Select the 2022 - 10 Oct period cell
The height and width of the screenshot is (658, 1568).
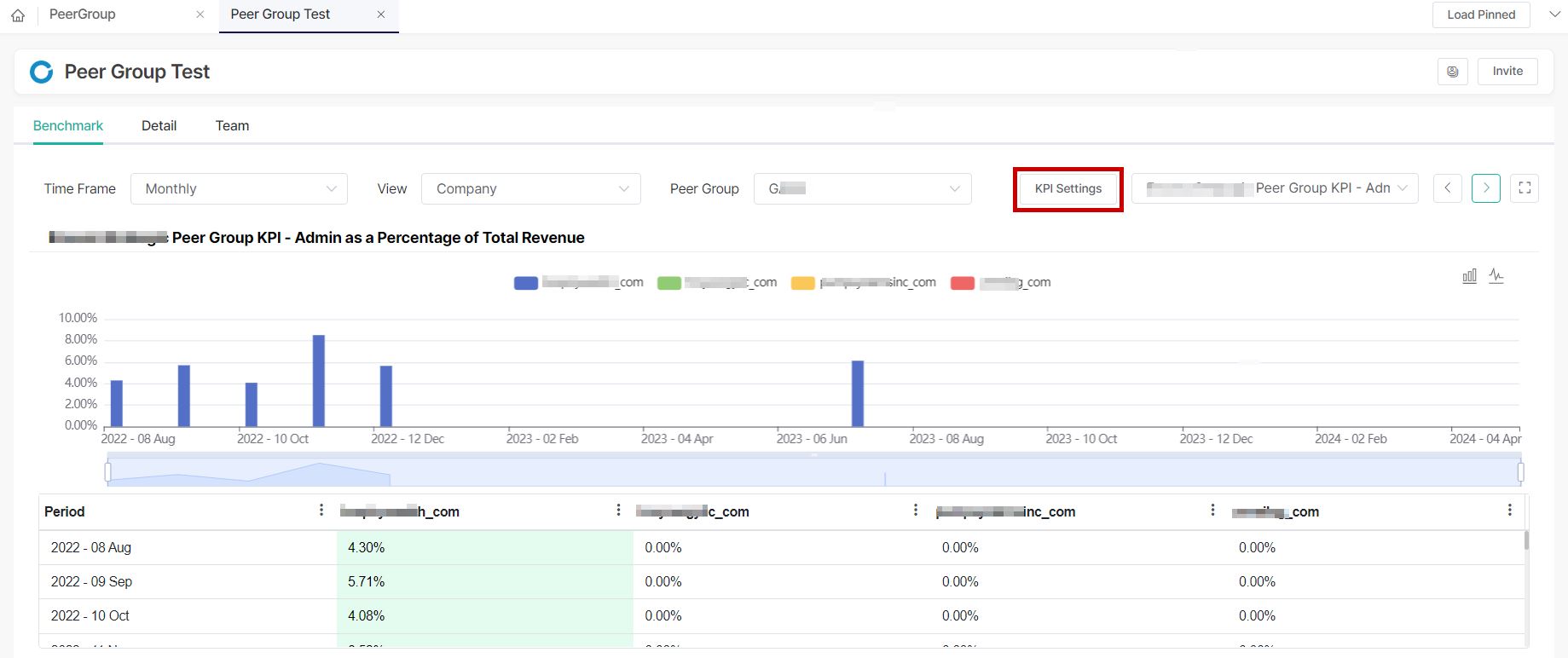click(x=188, y=616)
